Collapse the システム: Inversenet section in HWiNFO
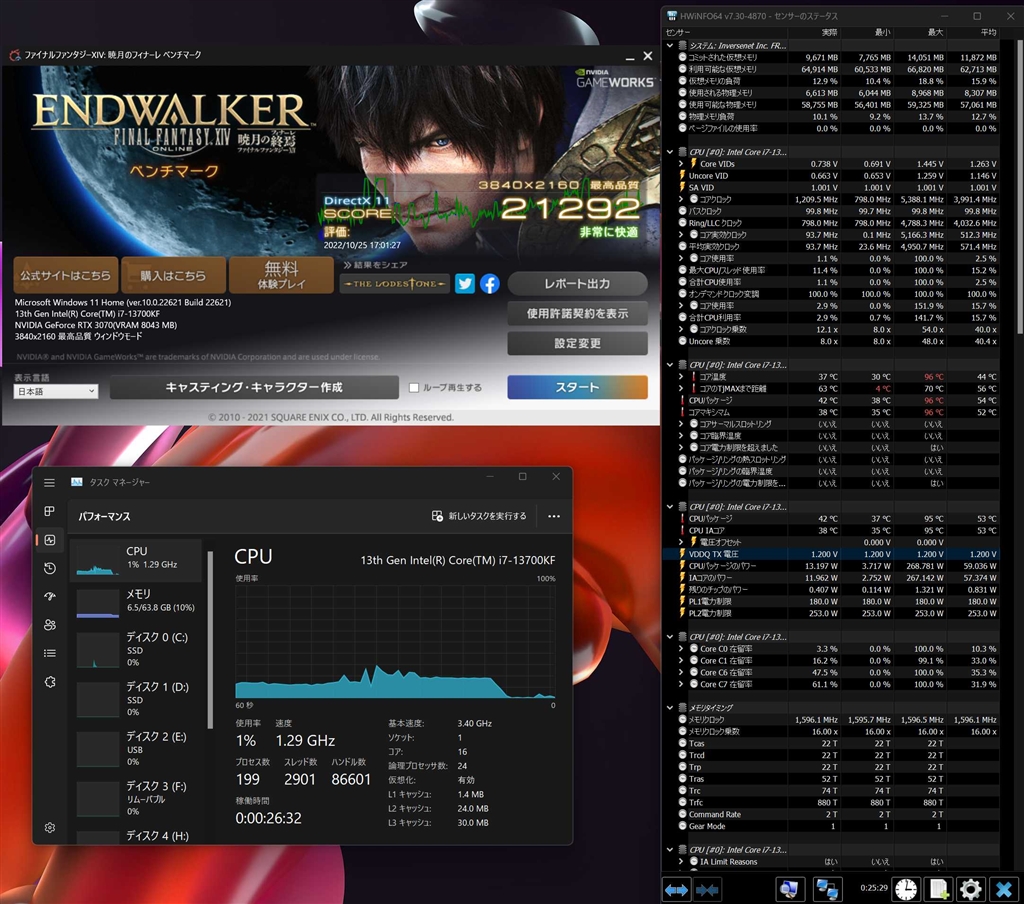1024x904 pixels. (669, 46)
